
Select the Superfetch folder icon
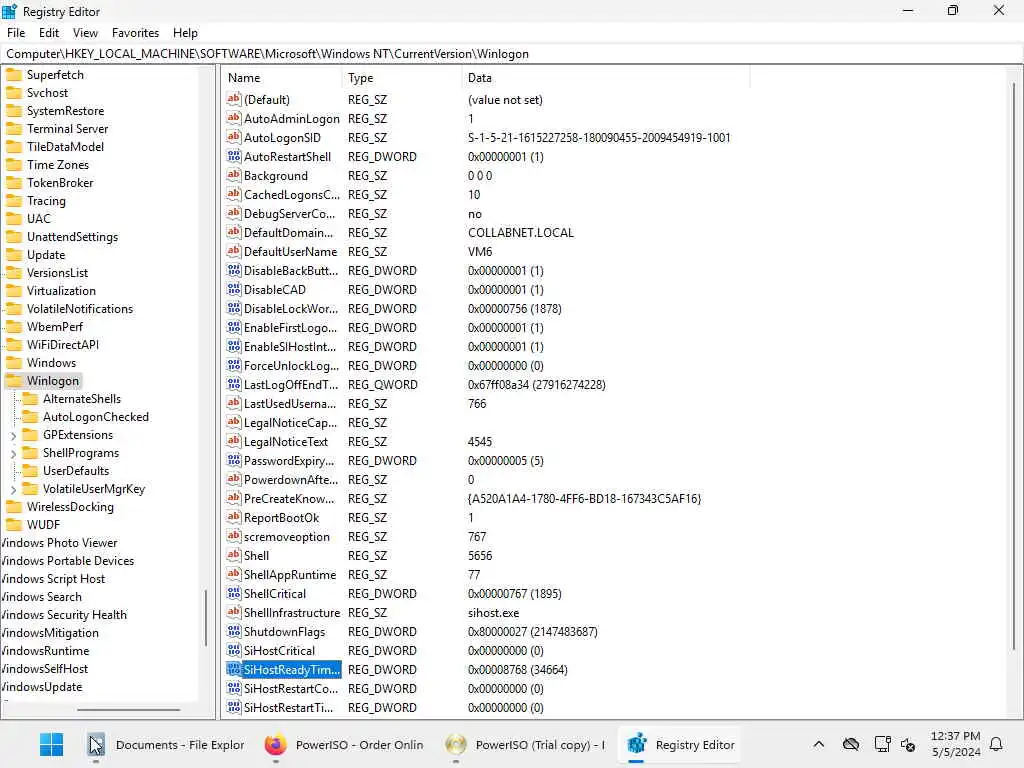(14, 74)
